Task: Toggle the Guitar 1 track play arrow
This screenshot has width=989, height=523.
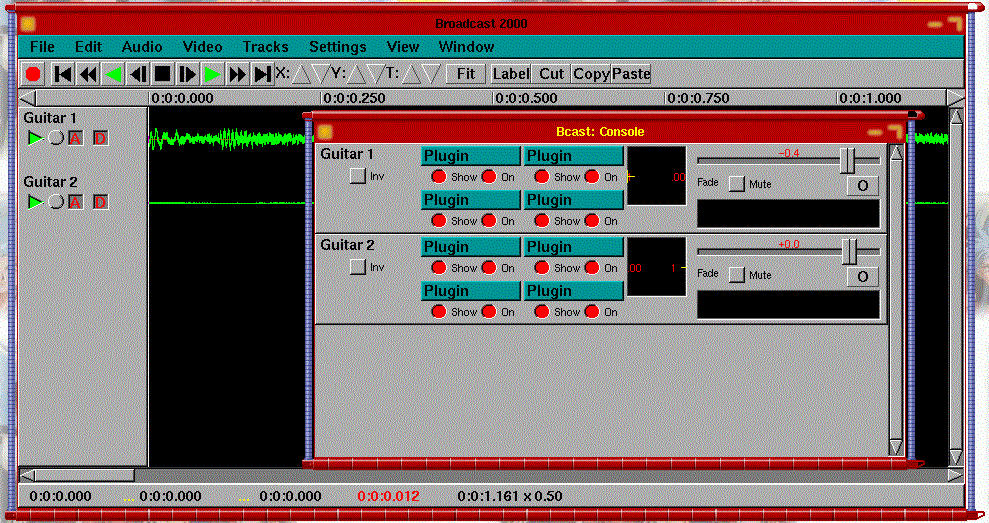Action: [x=35, y=138]
